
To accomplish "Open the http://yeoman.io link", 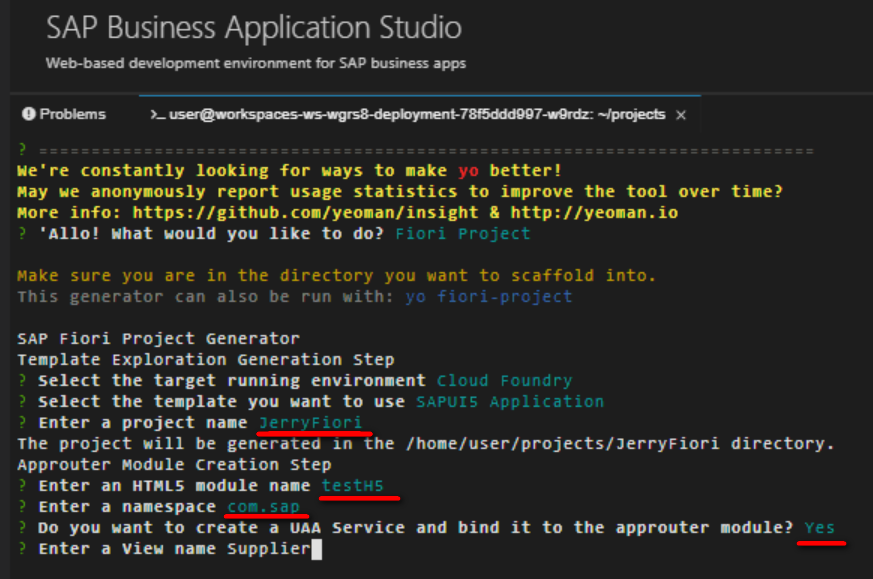I will pos(594,213).
